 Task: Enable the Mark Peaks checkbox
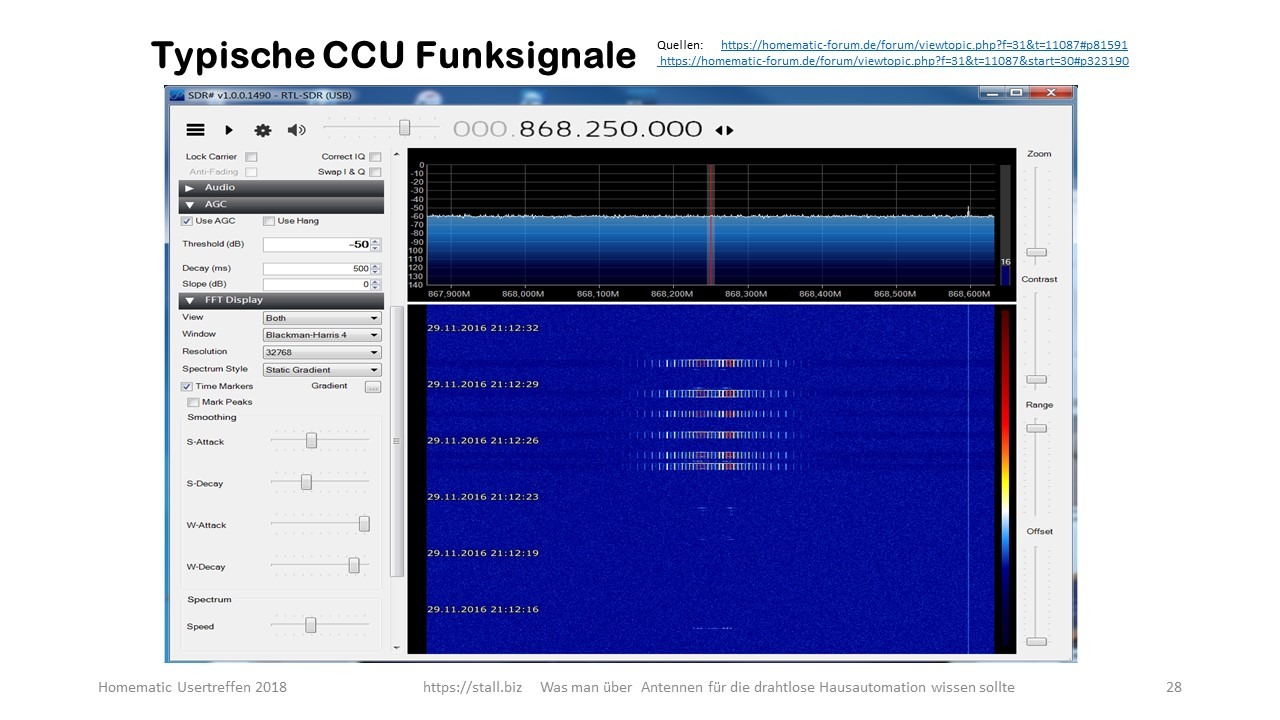click(194, 402)
